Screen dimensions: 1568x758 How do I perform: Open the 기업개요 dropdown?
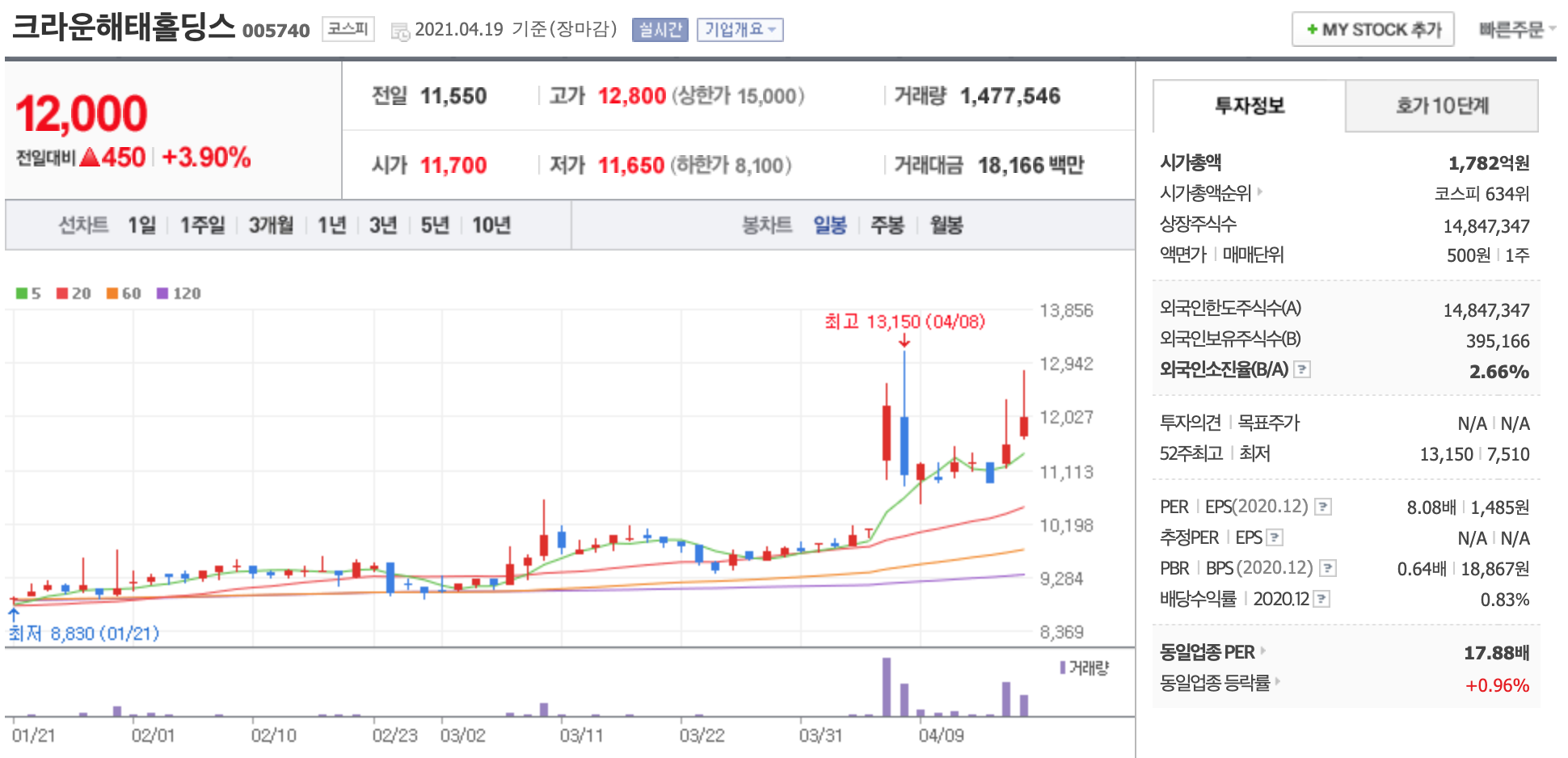click(740, 30)
